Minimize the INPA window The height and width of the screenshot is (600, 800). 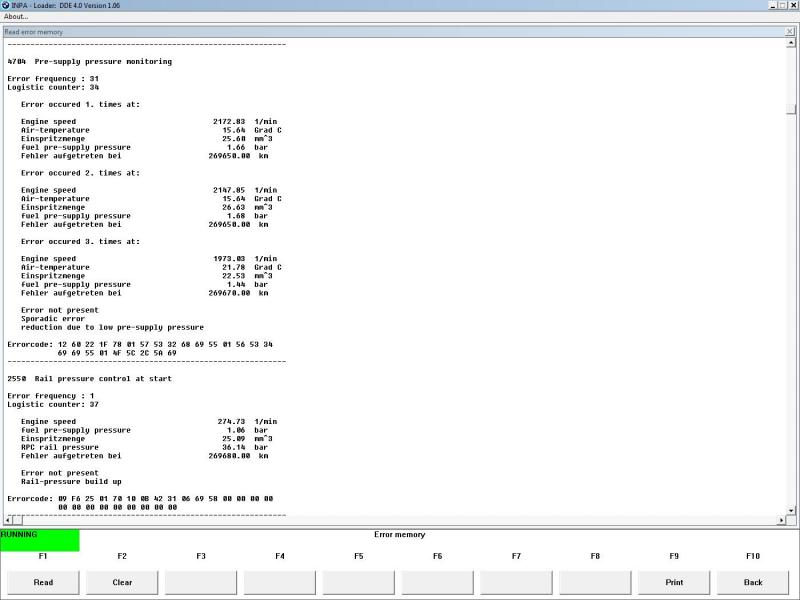click(x=773, y=6)
